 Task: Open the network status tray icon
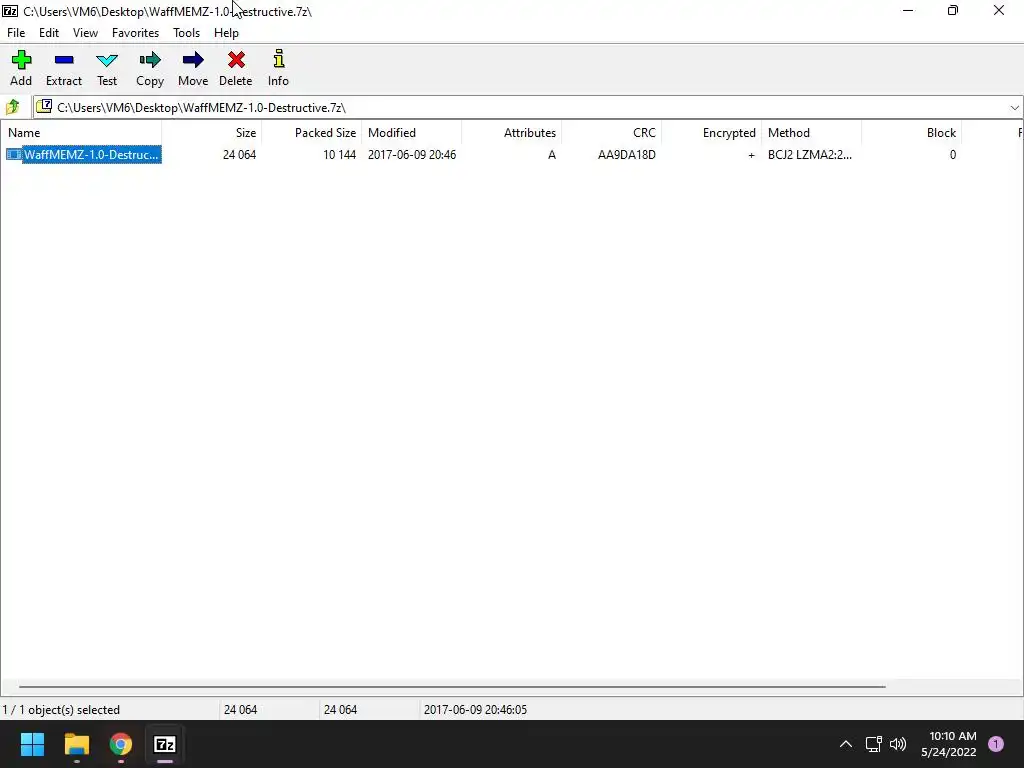[x=873, y=744]
